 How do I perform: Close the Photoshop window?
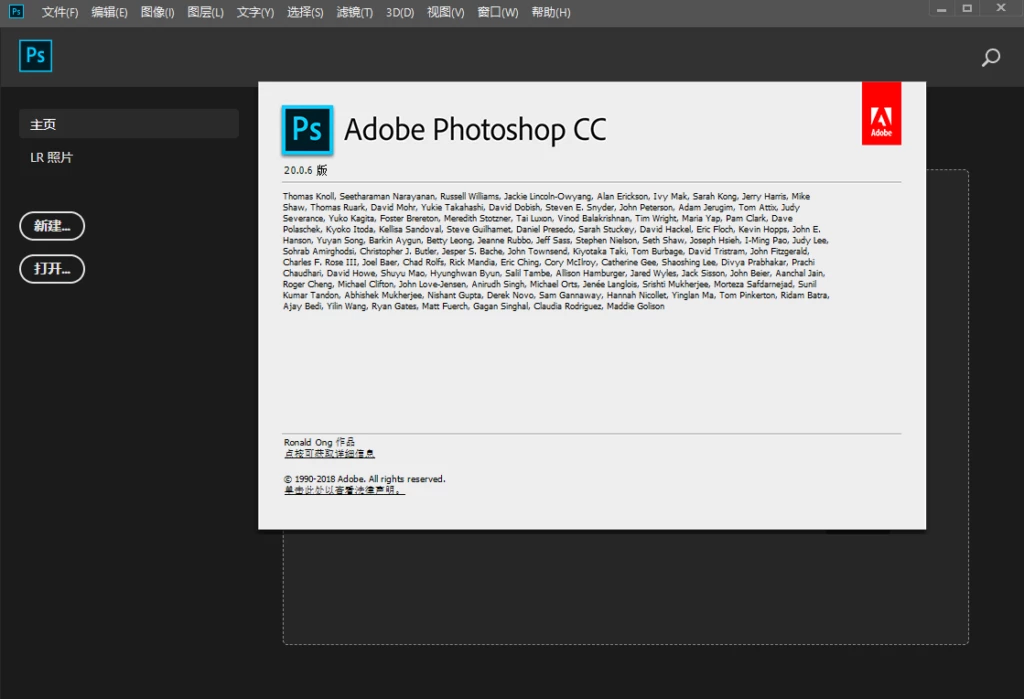1000,8
